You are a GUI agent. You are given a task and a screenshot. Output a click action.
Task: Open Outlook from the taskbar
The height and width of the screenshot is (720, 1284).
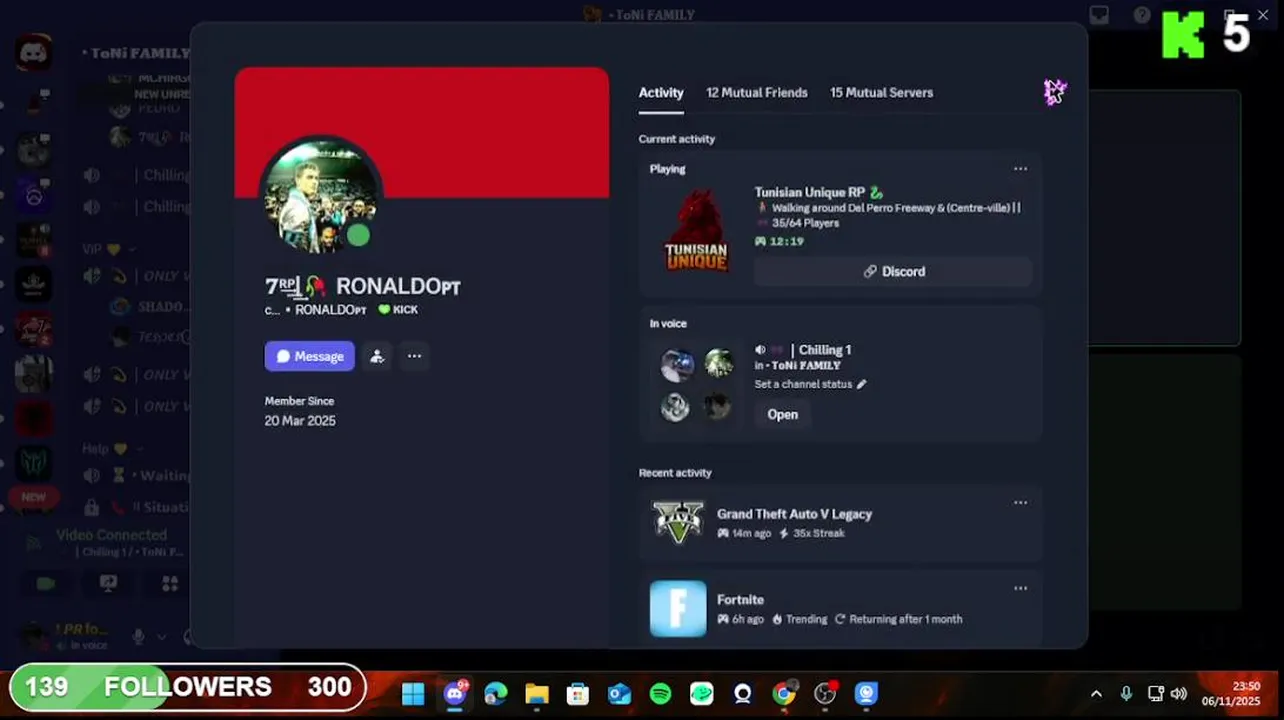[x=619, y=693]
